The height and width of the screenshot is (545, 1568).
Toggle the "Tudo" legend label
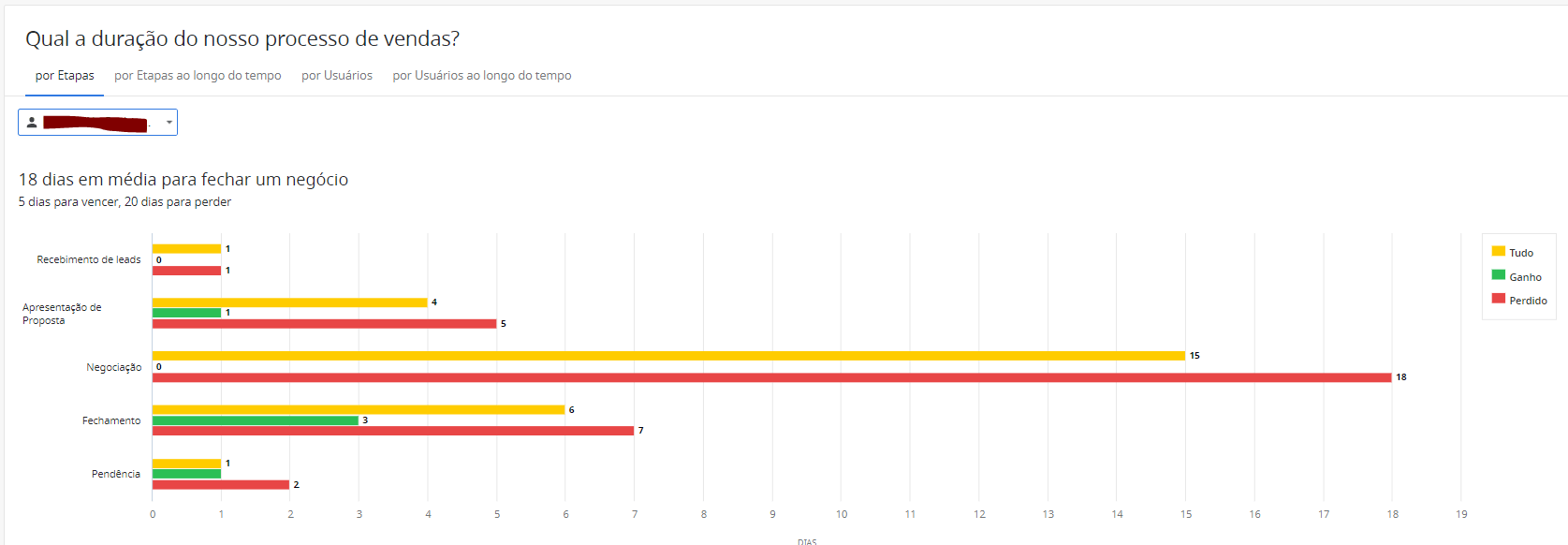1521,253
